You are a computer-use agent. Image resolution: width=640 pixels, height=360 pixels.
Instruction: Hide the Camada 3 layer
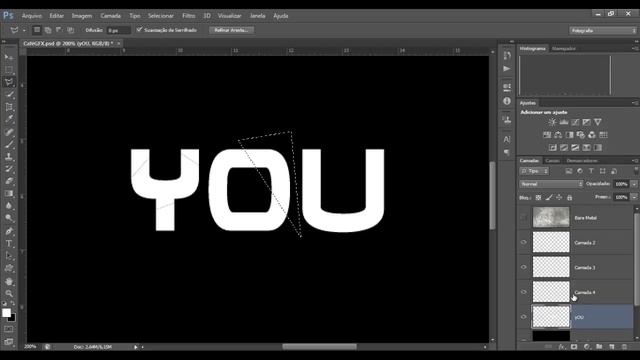point(524,267)
